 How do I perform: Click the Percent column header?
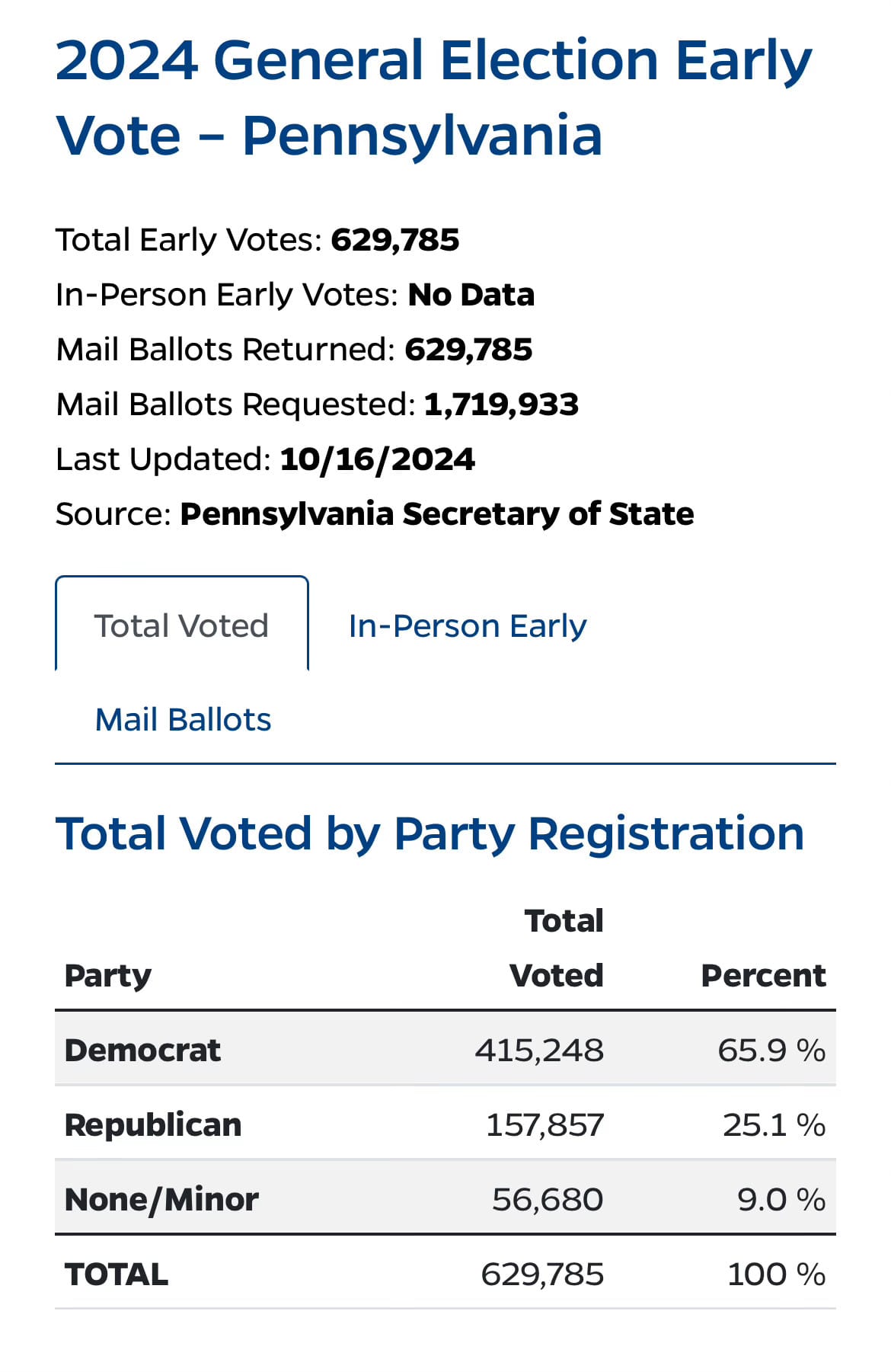coord(763,975)
